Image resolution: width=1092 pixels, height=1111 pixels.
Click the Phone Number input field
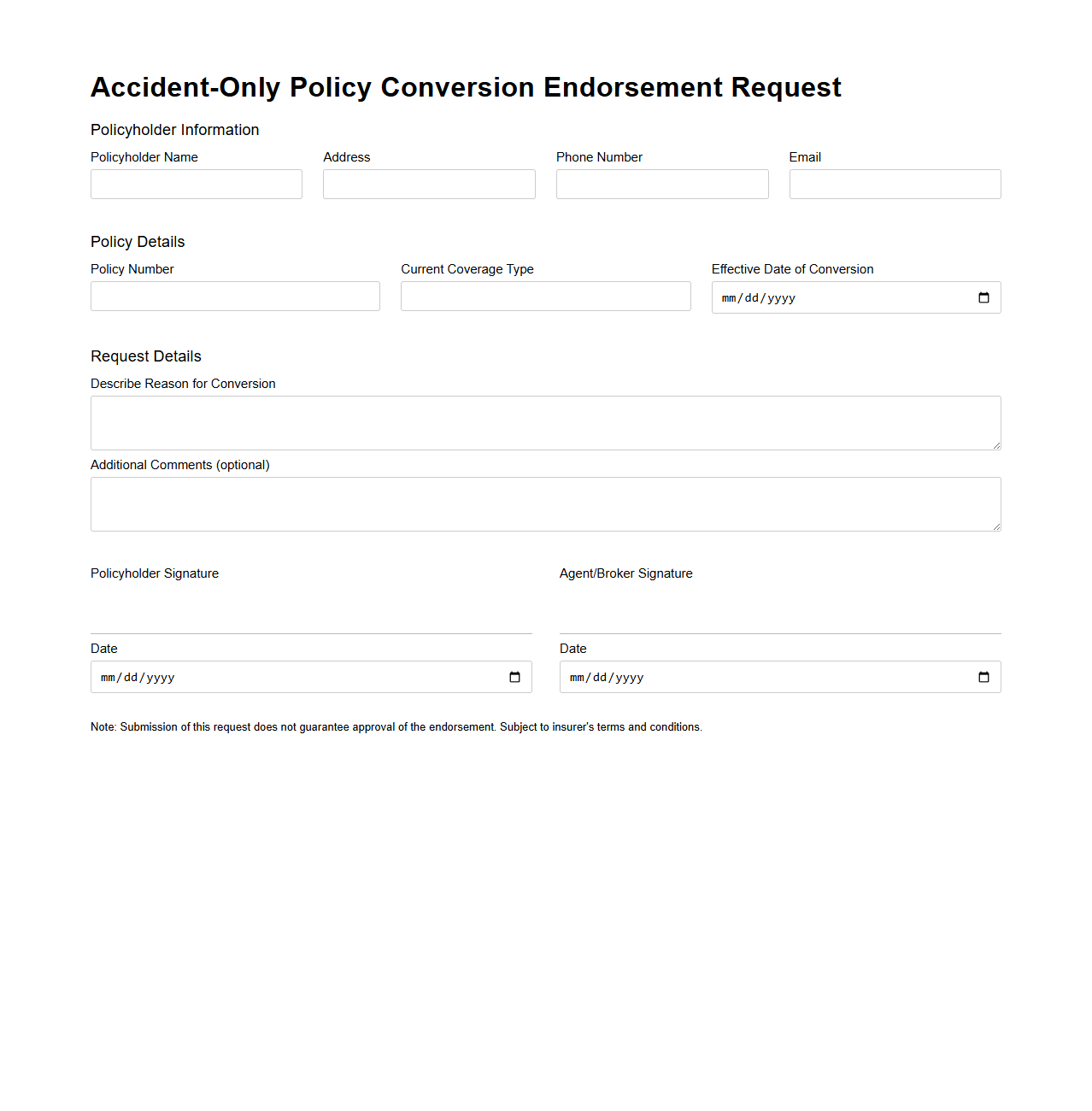coord(661,184)
